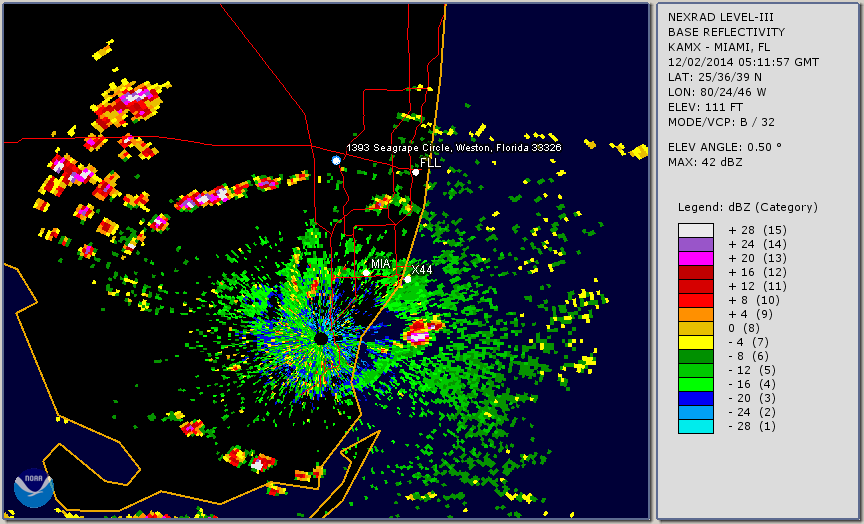Click the 'MODE/VCP: B / 32' text
Image resolution: width=864 pixels, height=524 pixels.
click(721, 122)
